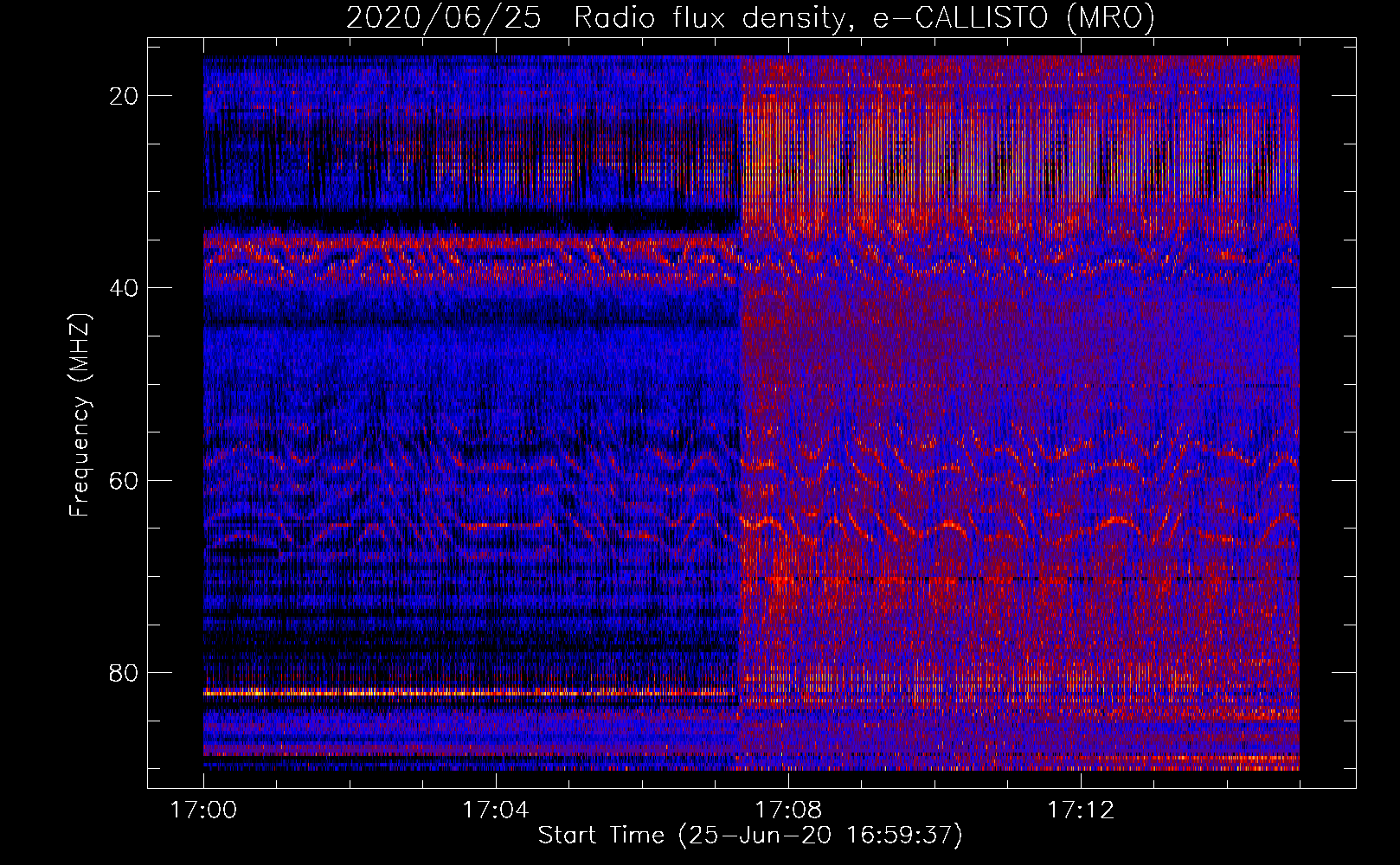Screen dimensions: 1400x865
Task: Click the 20 frequency tick label
Action: (125, 96)
